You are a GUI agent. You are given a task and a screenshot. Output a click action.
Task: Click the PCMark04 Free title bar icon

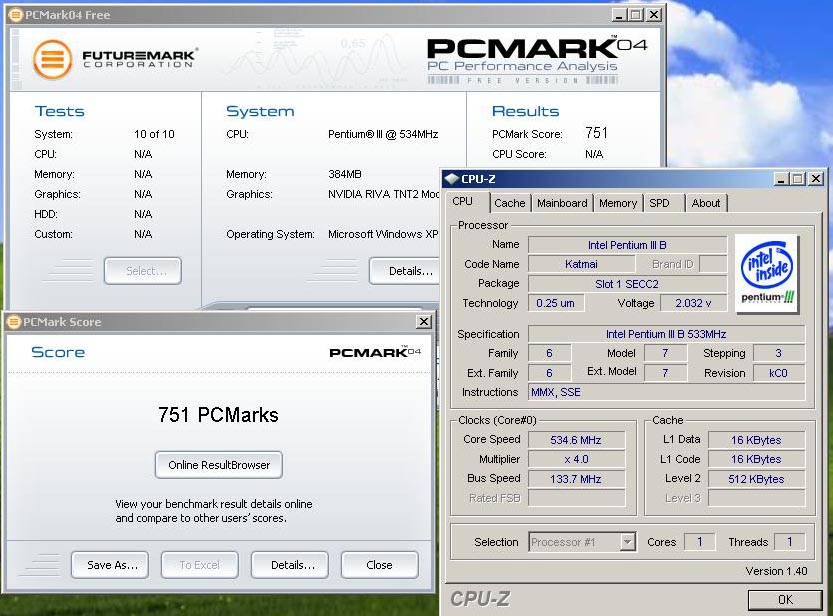[x=16, y=15]
